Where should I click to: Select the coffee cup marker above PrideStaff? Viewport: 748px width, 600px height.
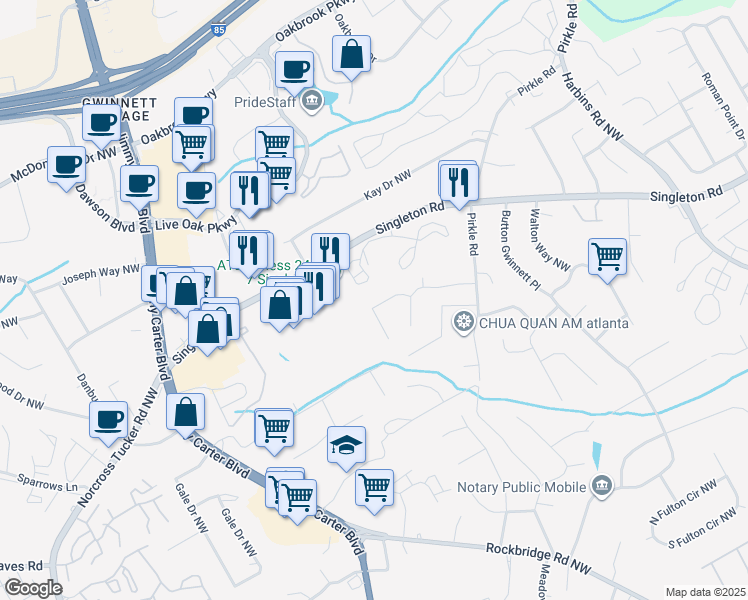click(294, 69)
